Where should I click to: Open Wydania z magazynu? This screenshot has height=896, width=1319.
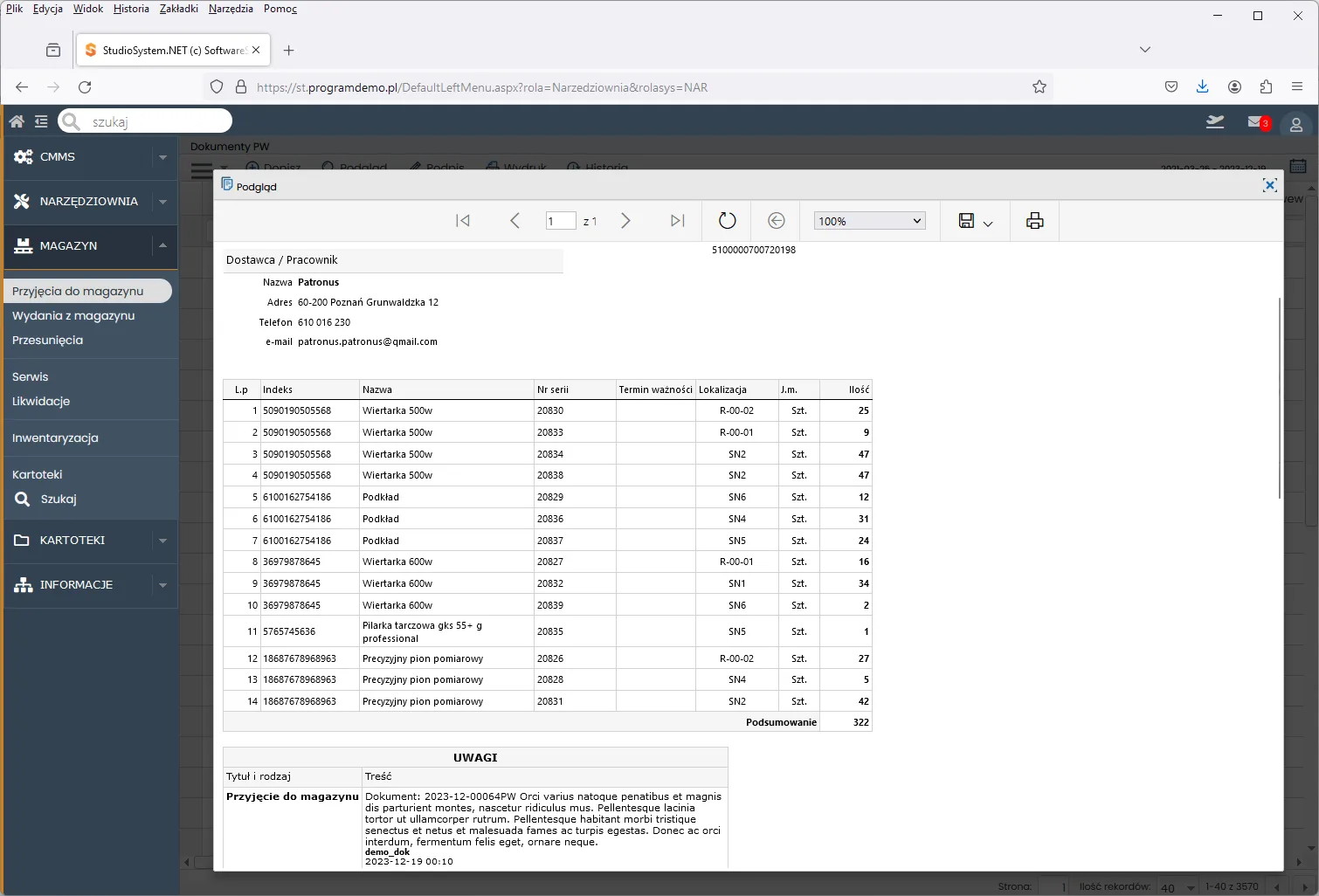click(73, 315)
